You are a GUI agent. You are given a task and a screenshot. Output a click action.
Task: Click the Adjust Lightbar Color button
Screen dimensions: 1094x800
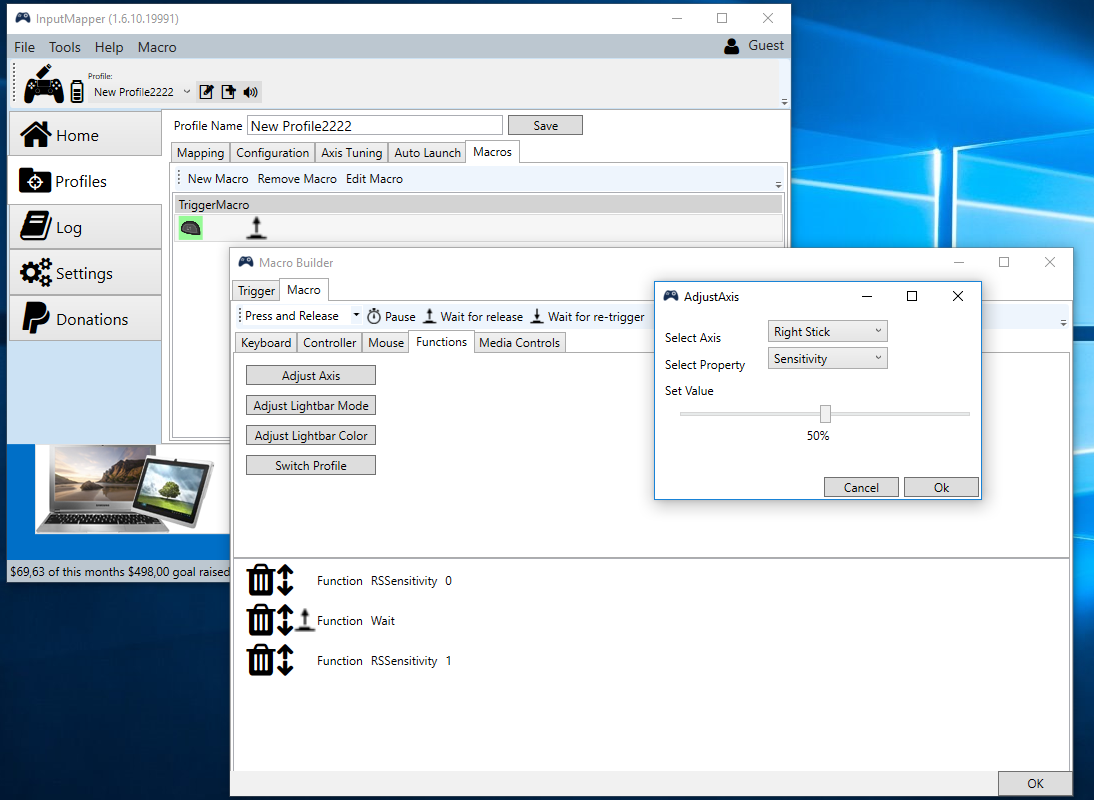pyautogui.click(x=311, y=435)
